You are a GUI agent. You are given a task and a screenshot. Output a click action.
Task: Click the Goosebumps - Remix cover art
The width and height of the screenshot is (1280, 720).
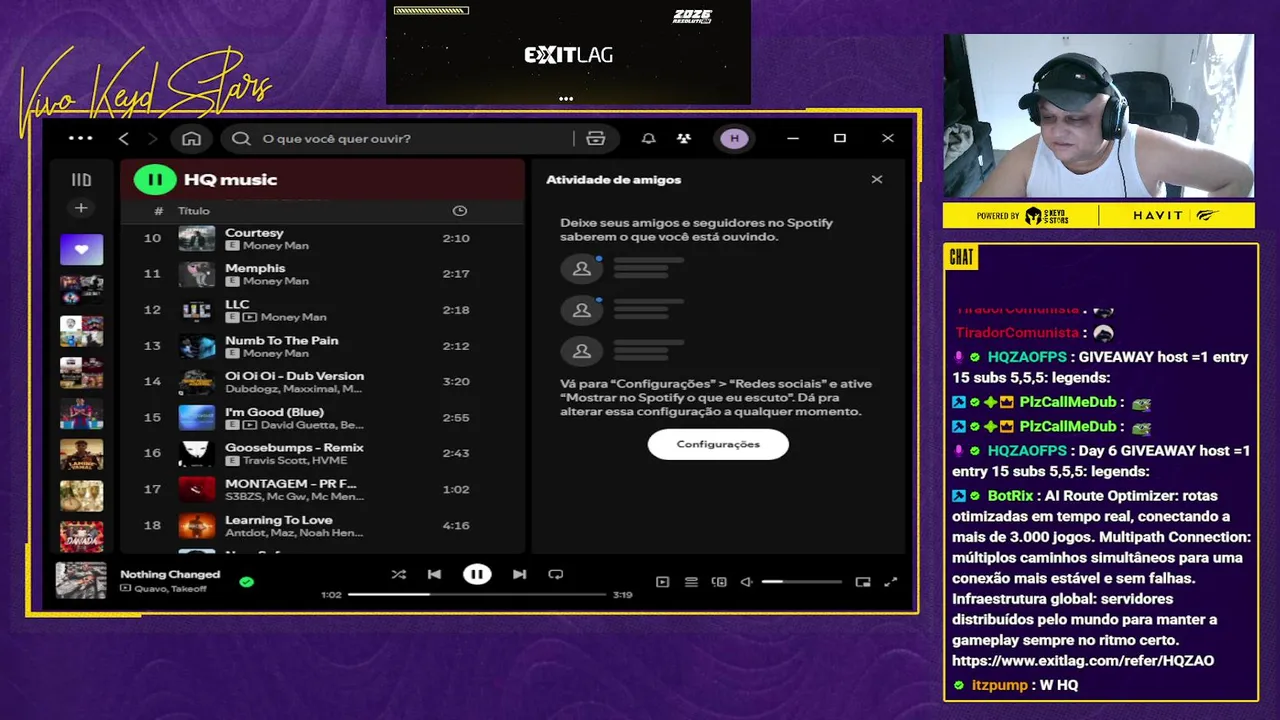(x=197, y=453)
